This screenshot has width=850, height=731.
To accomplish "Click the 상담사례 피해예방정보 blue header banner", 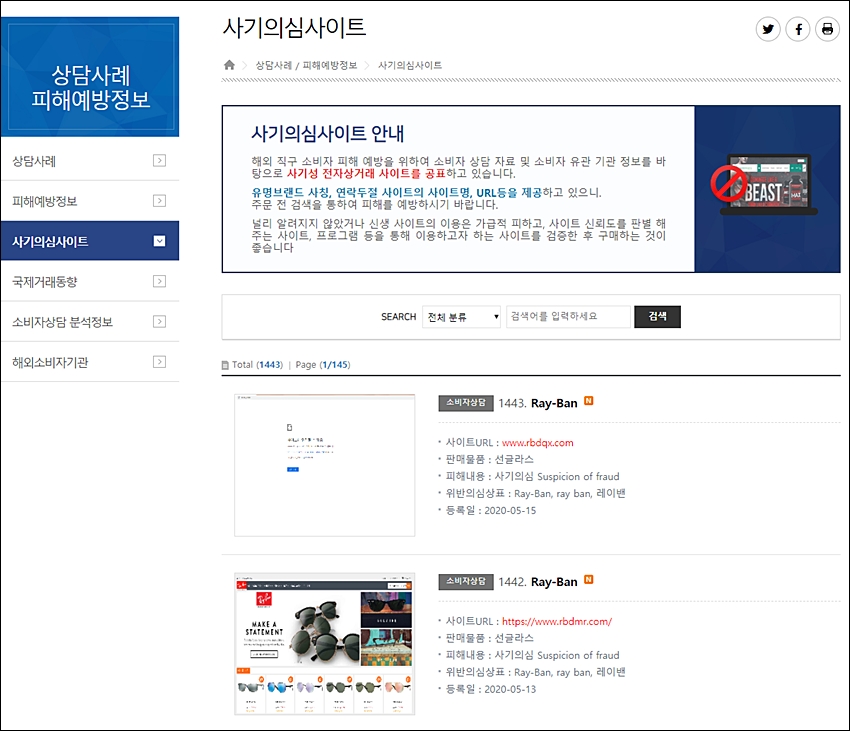I will [x=90, y=76].
